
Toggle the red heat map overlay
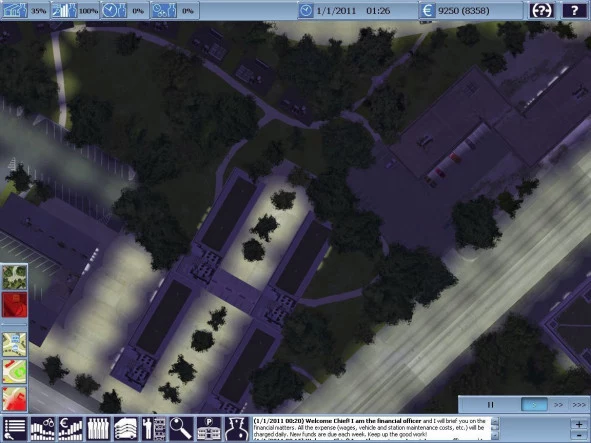pos(14,305)
